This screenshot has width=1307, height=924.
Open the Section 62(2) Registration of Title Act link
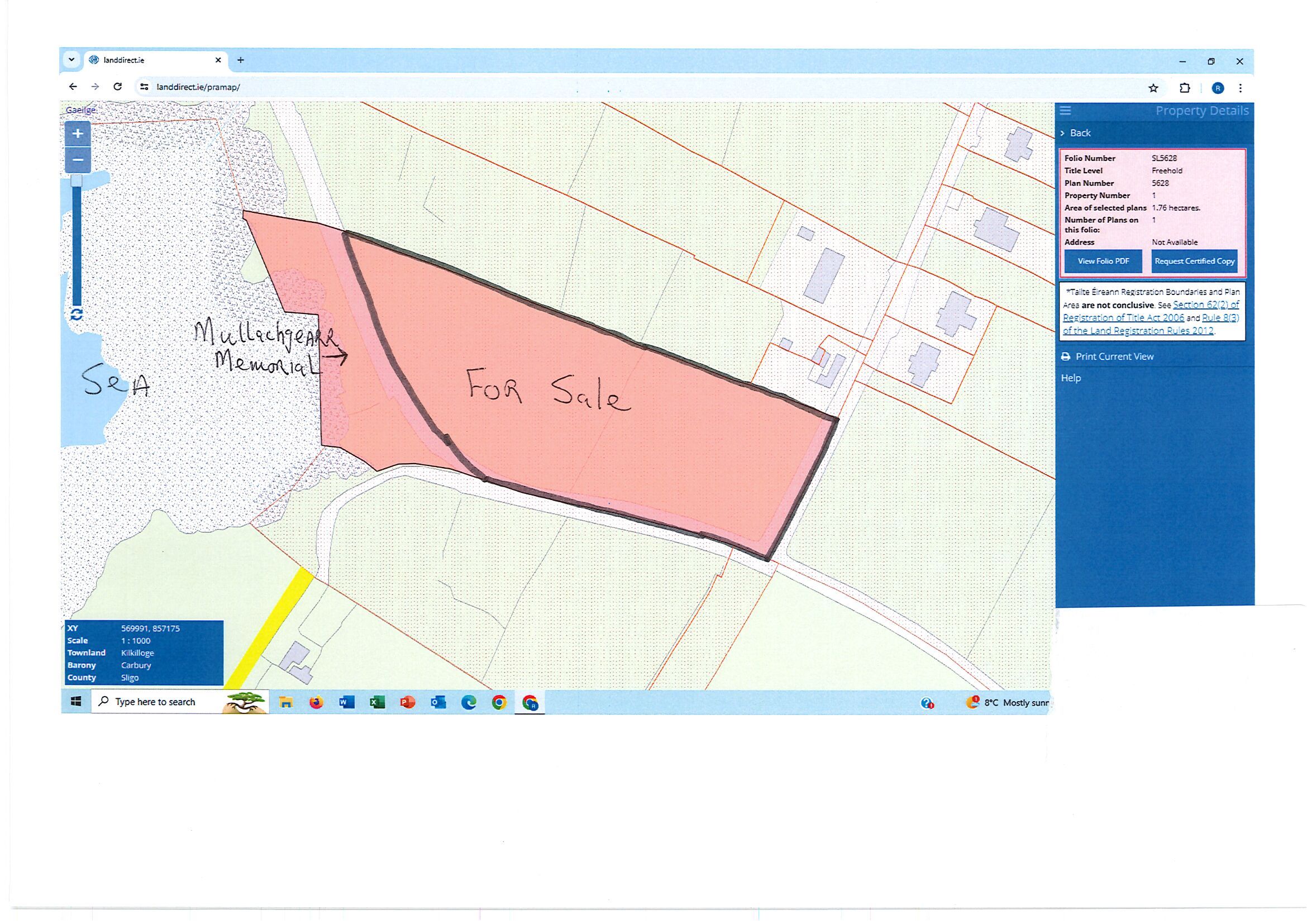pyautogui.click(x=1206, y=305)
